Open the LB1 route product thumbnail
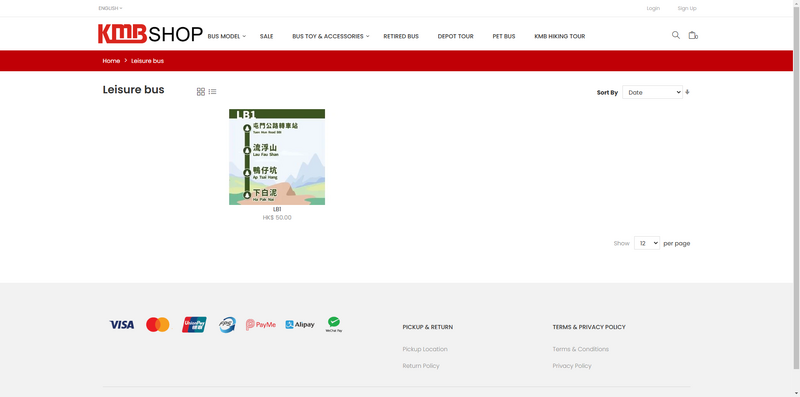The height and width of the screenshot is (397, 800). (x=277, y=157)
